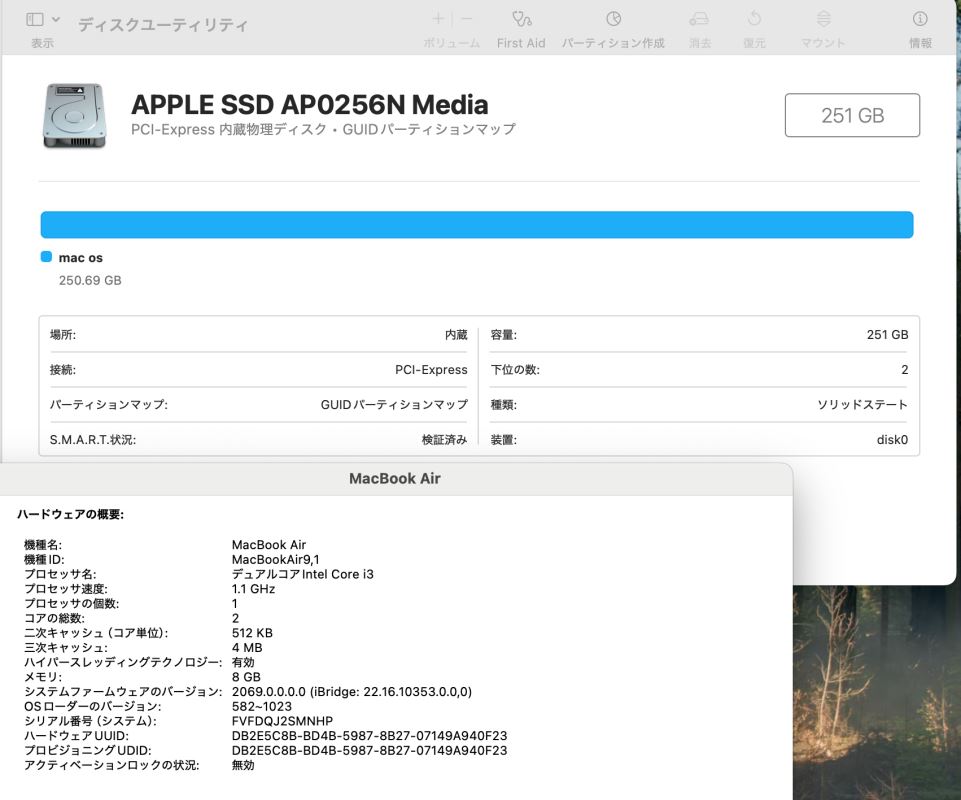This screenshot has height=800, width=961.
Task: Click the 251 GB capacity box
Action: pyautogui.click(x=852, y=115)
